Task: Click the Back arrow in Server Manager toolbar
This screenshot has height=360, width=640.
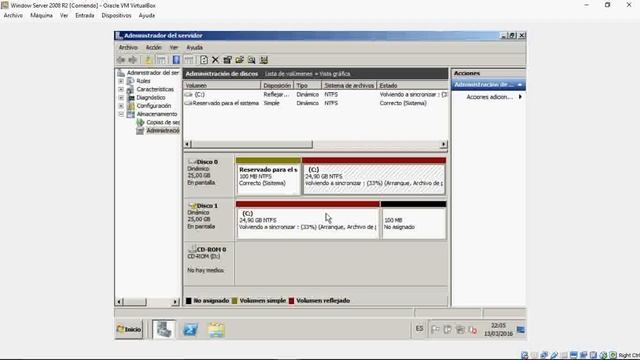Action: [121, 60]
